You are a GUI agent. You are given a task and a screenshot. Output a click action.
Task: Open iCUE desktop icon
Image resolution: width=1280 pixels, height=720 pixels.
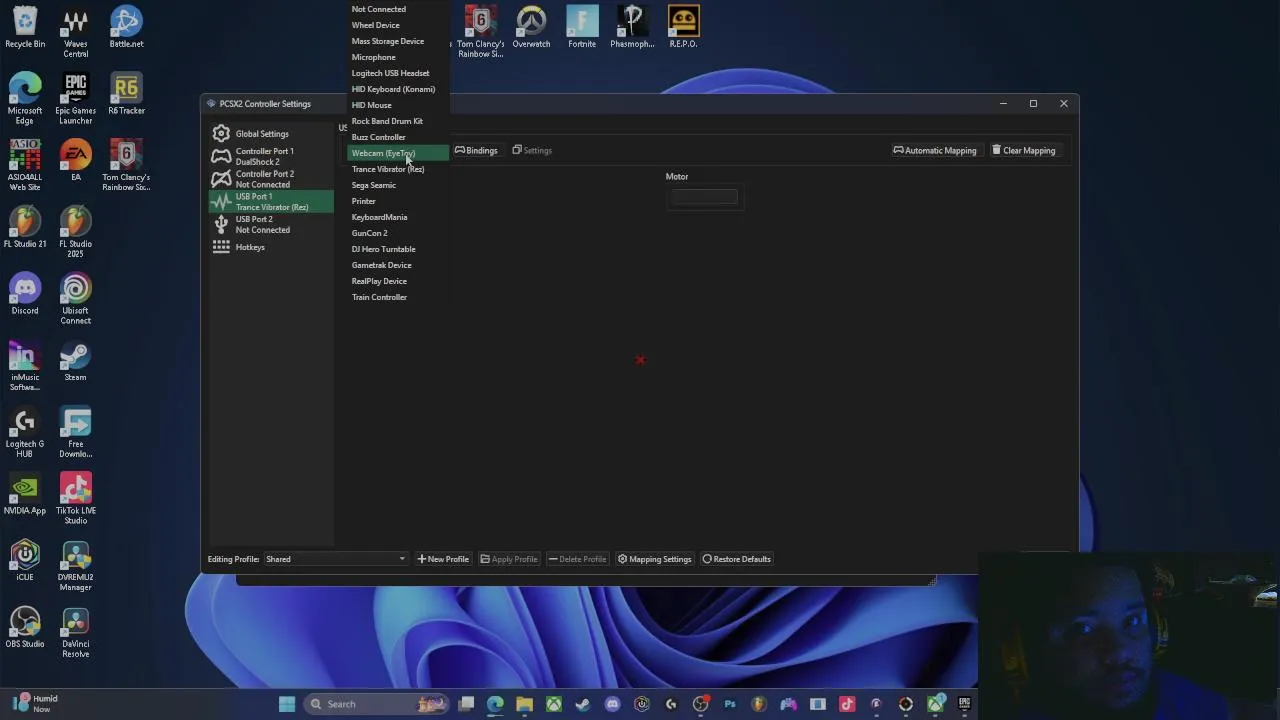pyautogui.click(x=25, y=561)
